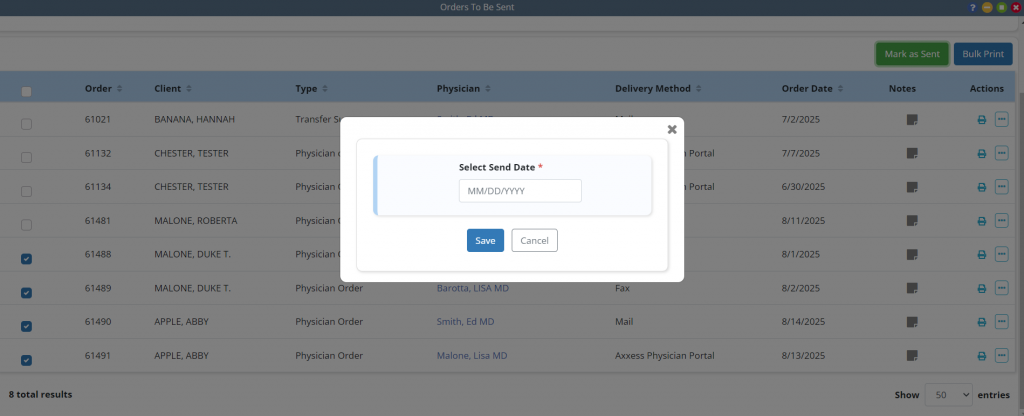Image resolution: width=1024 pixels, height=416 pixels.
Task: Close the Select Send Date dialog
Action: tap(672, 129)
